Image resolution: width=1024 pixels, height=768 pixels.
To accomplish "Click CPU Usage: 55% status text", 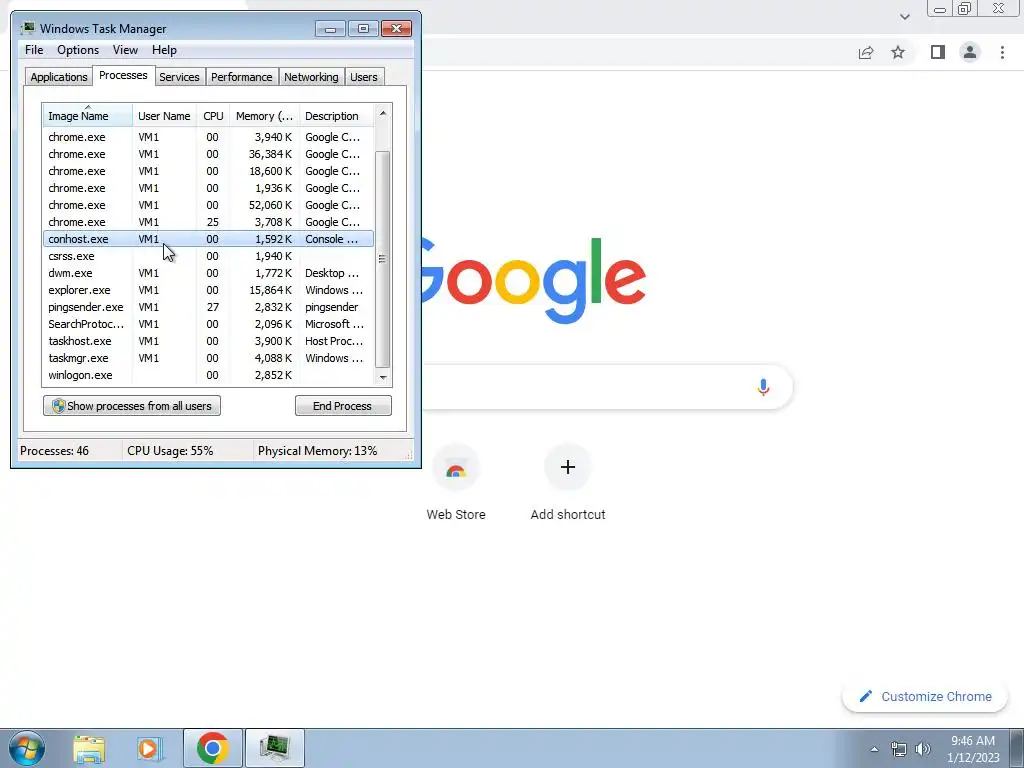I will pyautogui.click(x=170, y=451).
